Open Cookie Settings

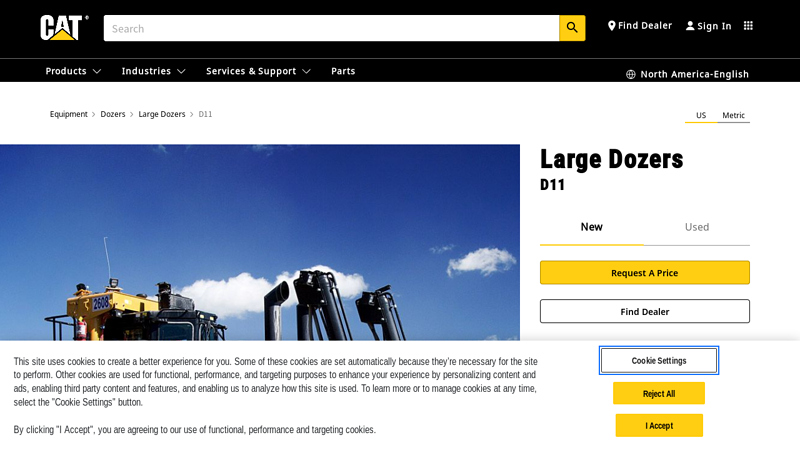(658, 360)
